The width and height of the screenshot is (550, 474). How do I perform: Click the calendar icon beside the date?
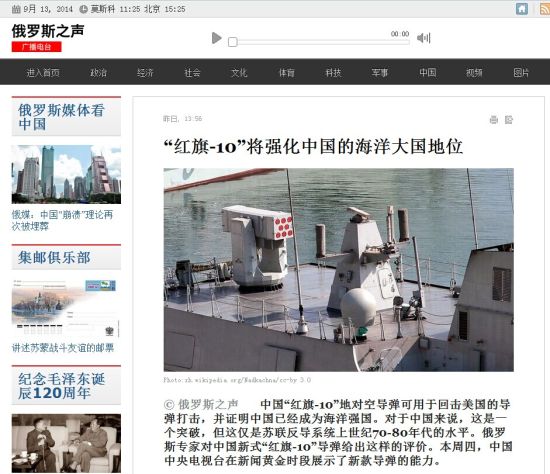pyautogui.click(x=16, y=9)
